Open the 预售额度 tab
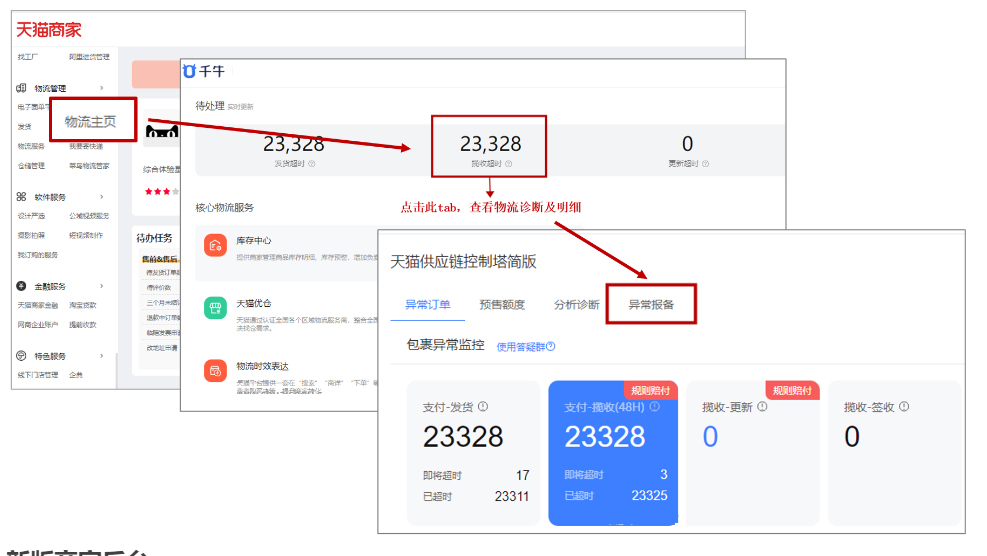Screen dimensions: 987x556 click(x=503, y=304)
